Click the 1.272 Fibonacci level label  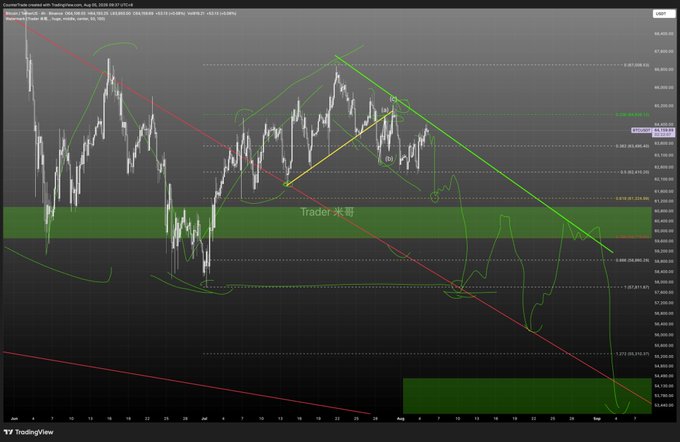(632, 354)
